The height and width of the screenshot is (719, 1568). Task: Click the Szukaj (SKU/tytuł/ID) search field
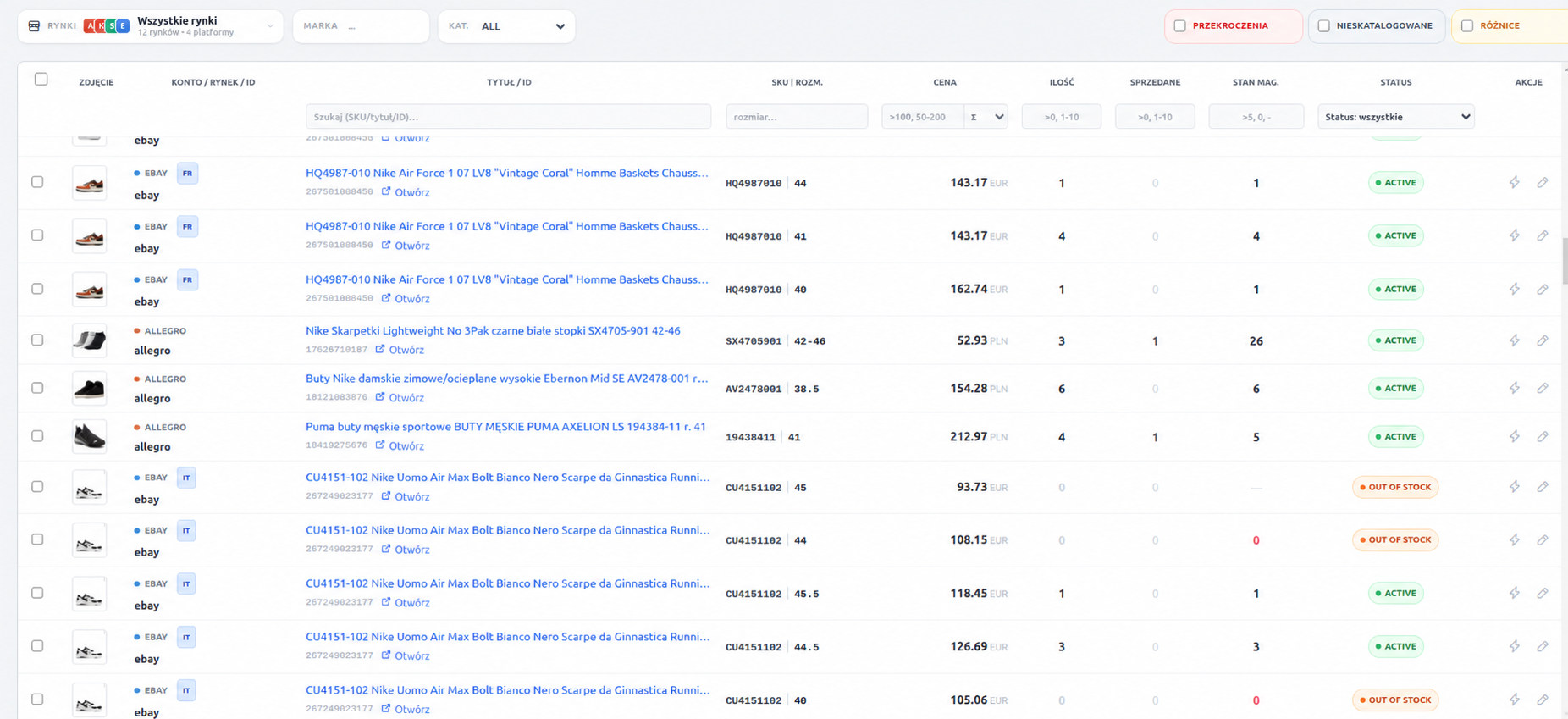pyautogui.click(x=508, y=117)
